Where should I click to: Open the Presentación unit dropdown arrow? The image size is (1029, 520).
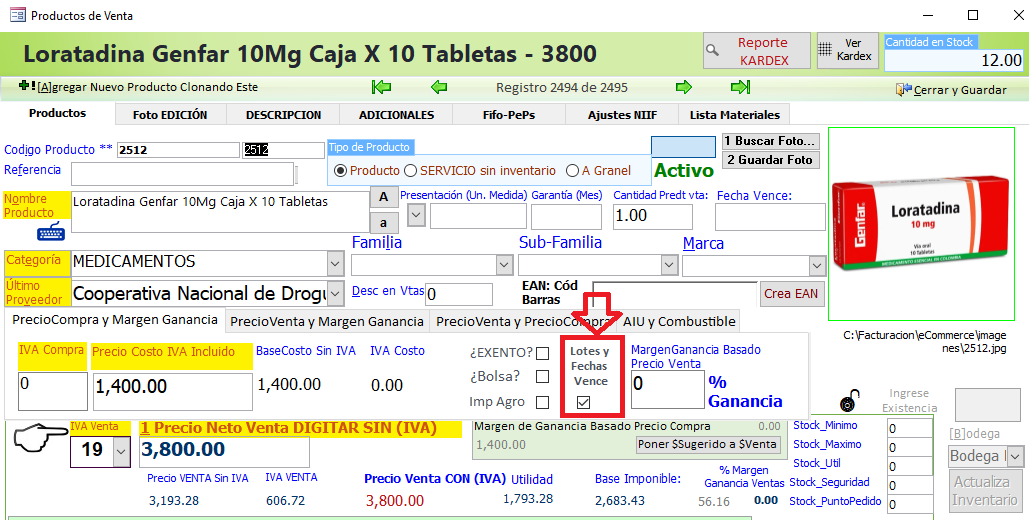[x=417, y=215]
